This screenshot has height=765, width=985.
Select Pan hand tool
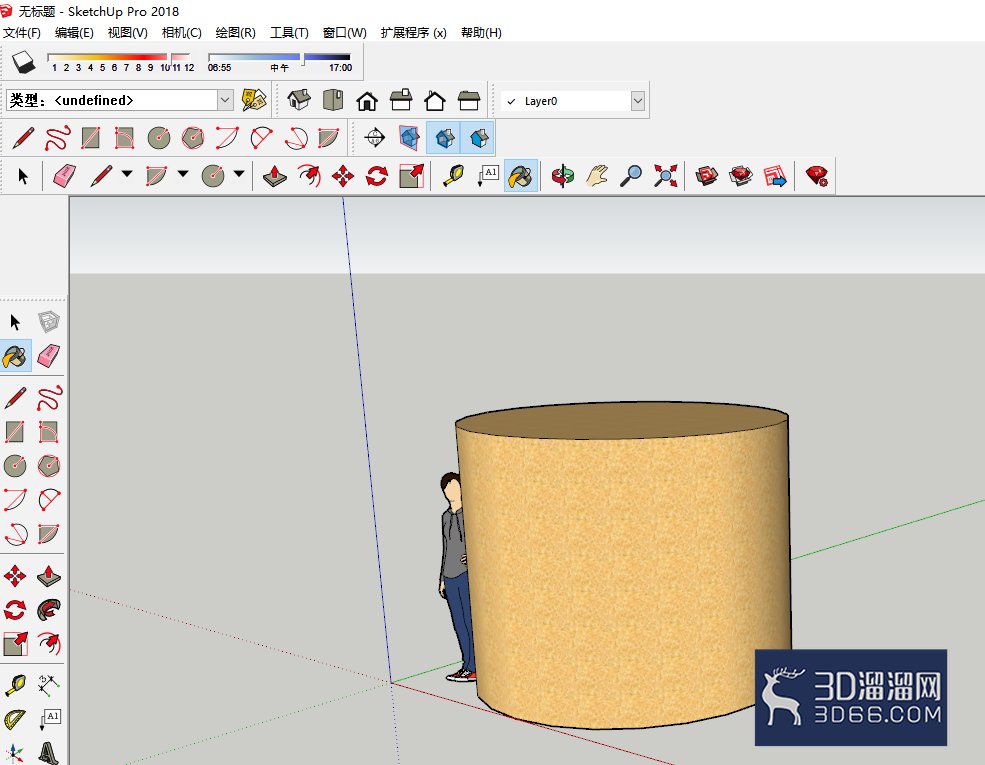coord(597,176)
